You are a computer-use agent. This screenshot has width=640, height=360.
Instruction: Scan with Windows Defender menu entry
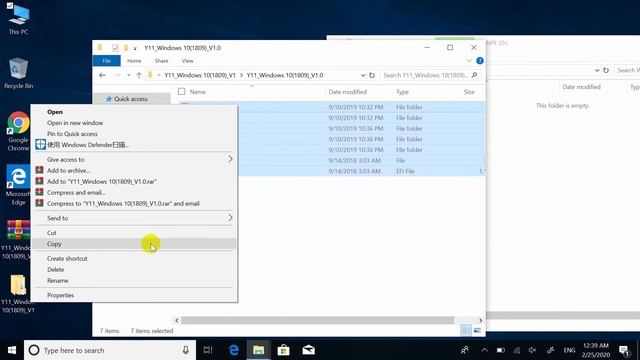pyautogui.click(x=134, y=145)
